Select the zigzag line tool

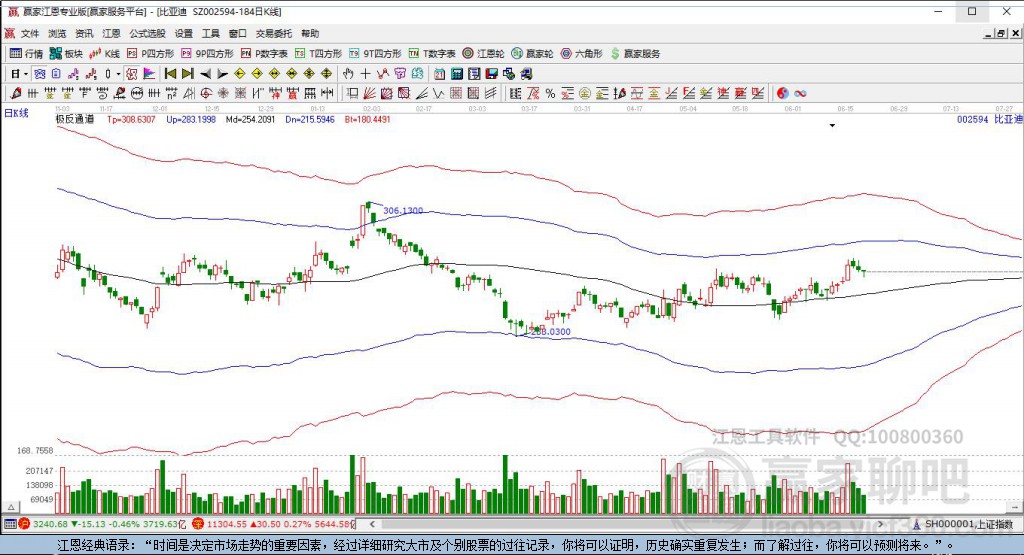coord(438,93)
